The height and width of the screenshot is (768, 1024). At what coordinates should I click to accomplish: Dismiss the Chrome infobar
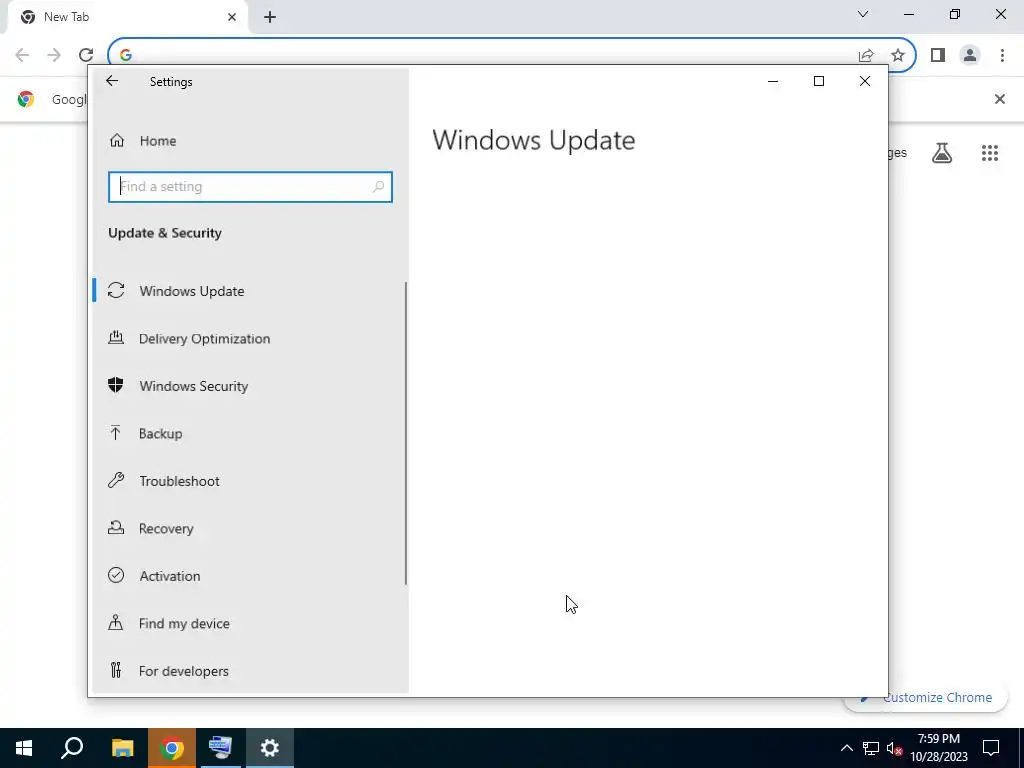point(999,99)
